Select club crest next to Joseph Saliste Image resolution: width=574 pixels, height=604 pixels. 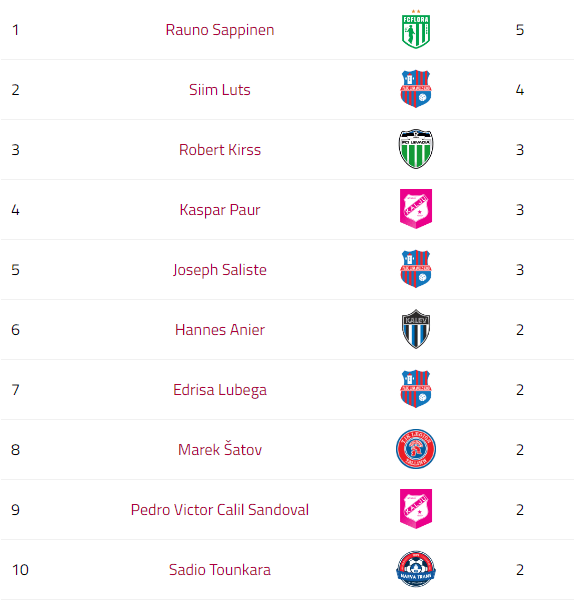[416, 269]
